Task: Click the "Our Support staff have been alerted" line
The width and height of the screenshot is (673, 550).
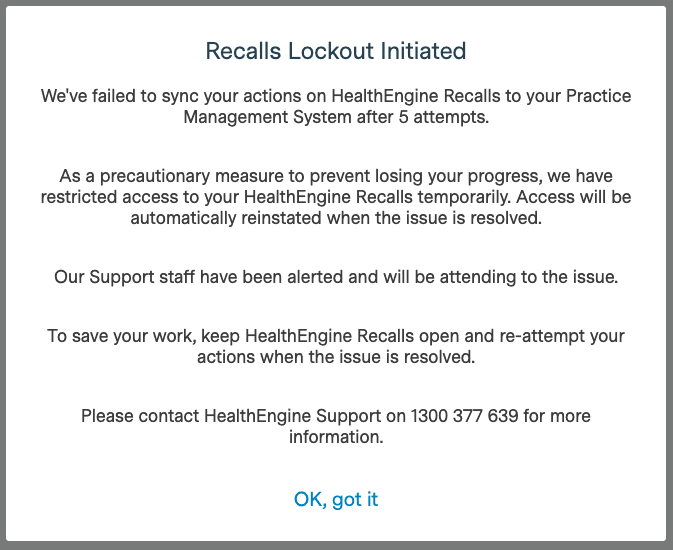Action: (x=336, y=276)
